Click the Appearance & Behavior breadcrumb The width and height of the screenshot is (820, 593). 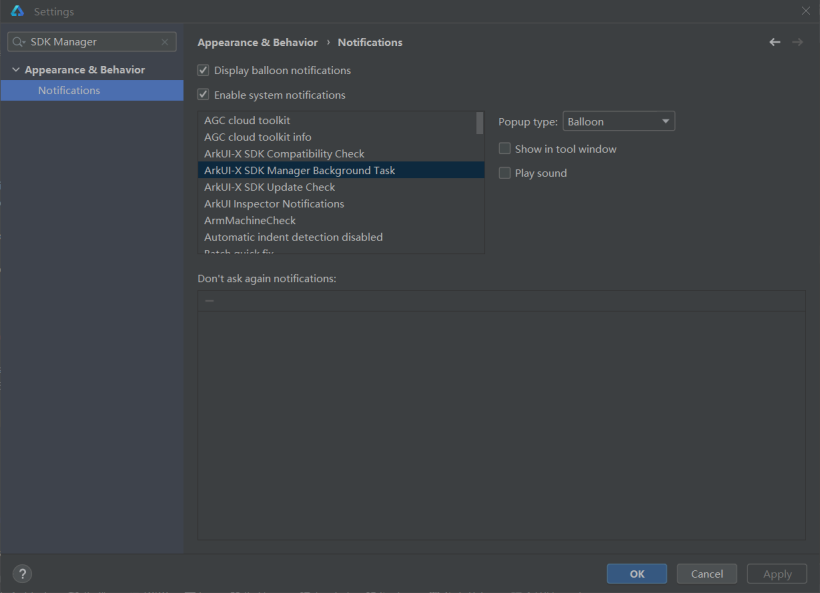coord(257,42)
